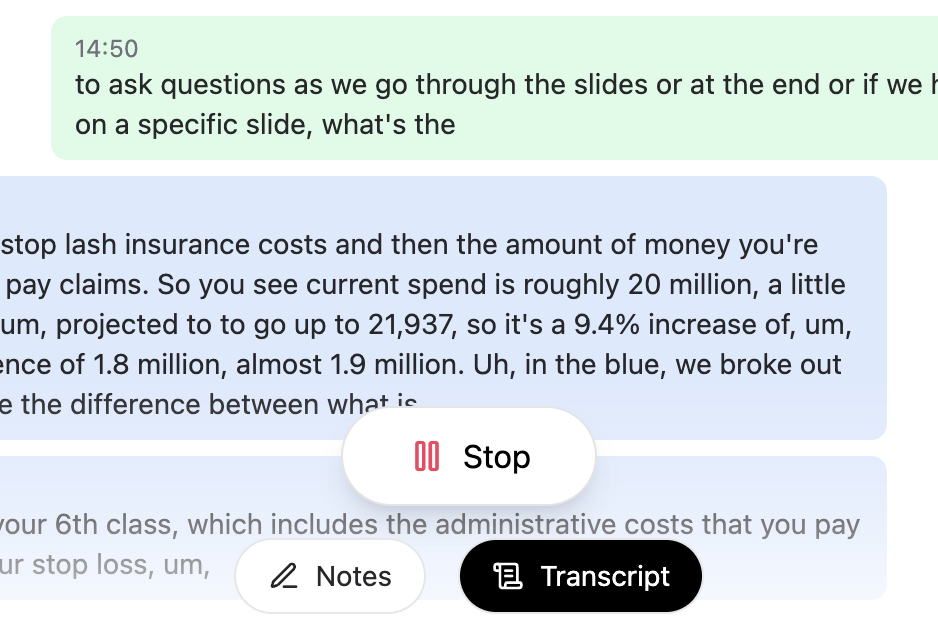This screenshot has height=626, width=938.
Task: Click the line "on a specific slide, what's the"
Action: click(x=265, y=125)
